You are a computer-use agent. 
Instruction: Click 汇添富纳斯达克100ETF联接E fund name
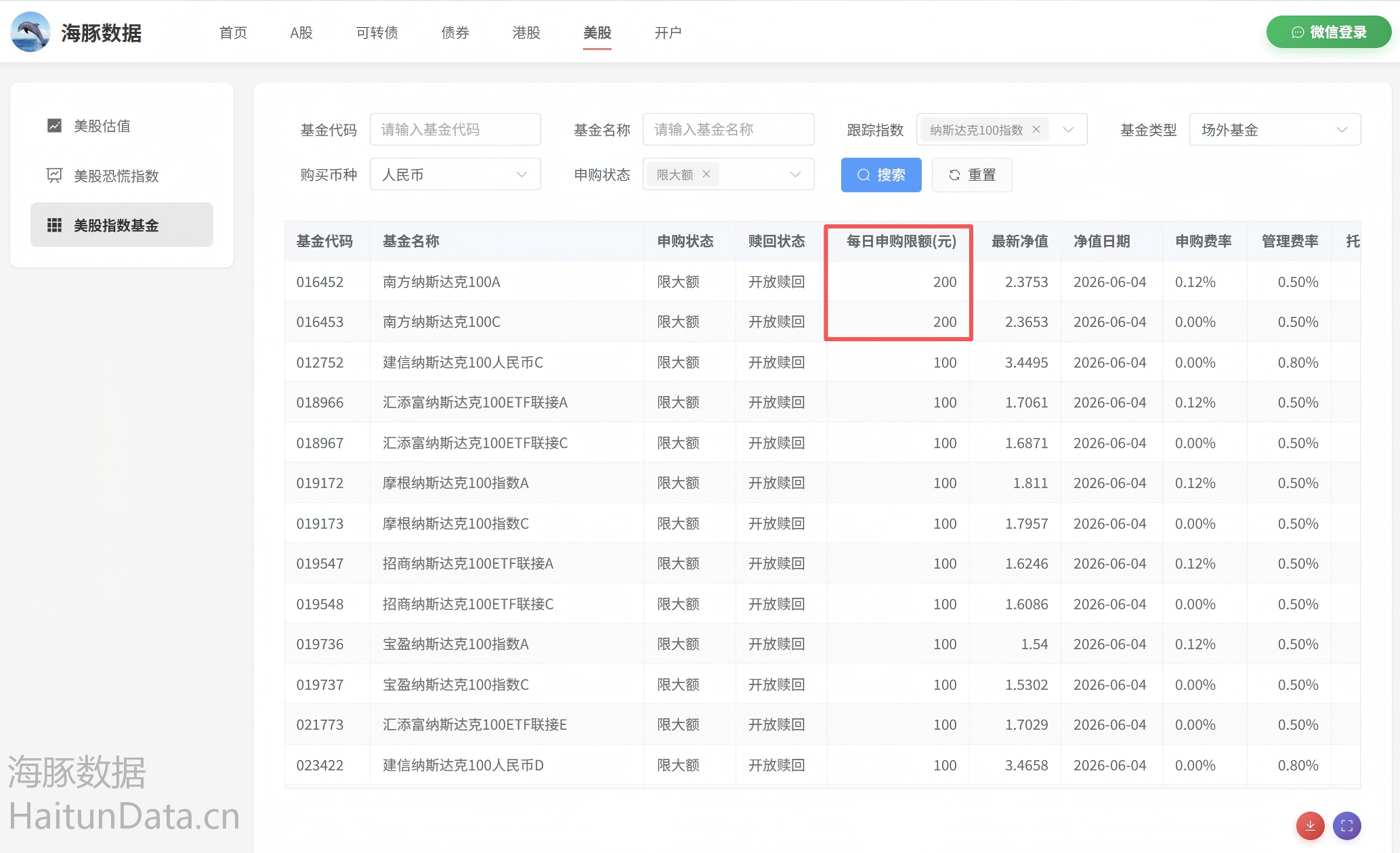click(475, 724)
